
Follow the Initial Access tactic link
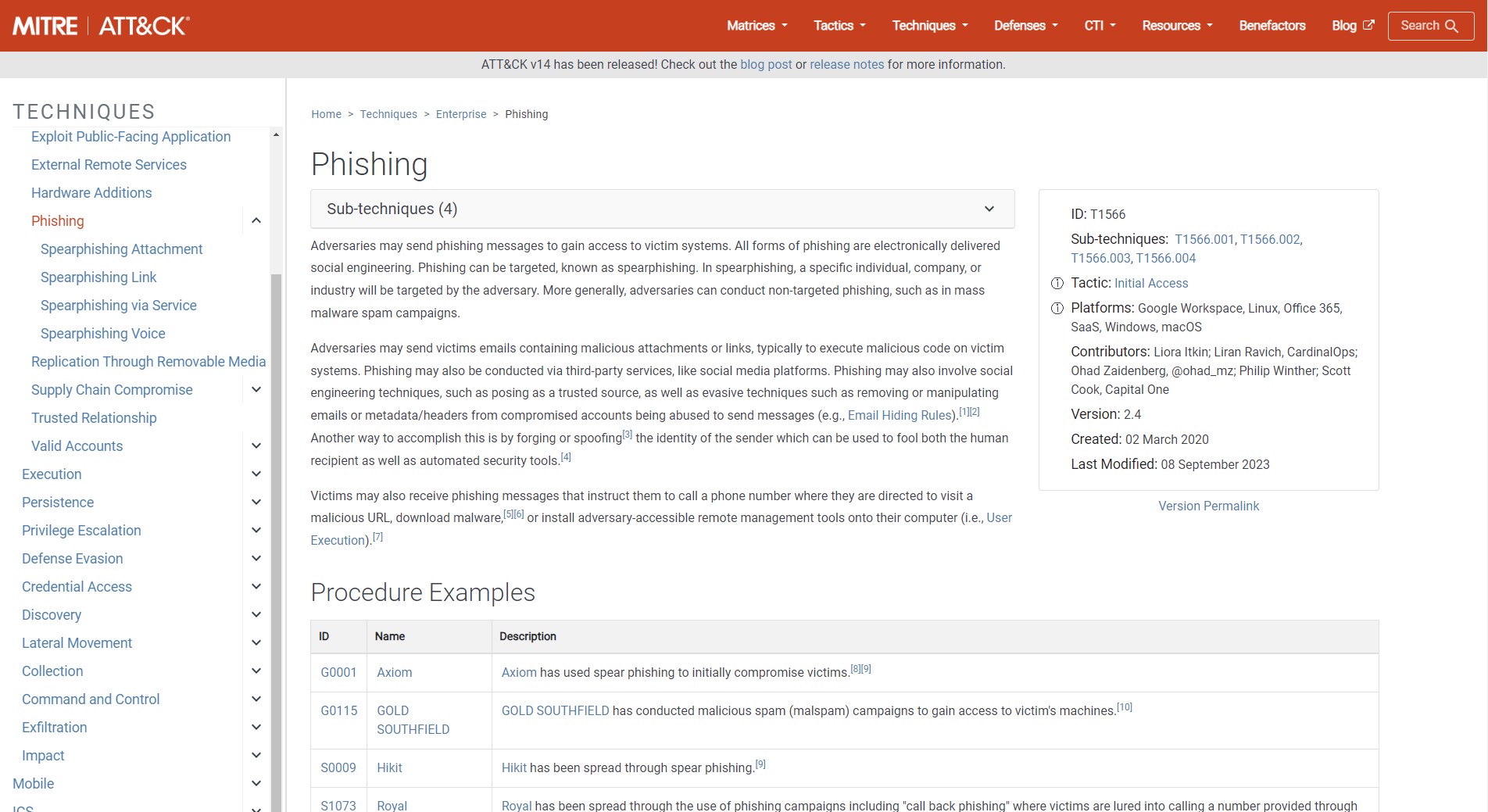1150,283
